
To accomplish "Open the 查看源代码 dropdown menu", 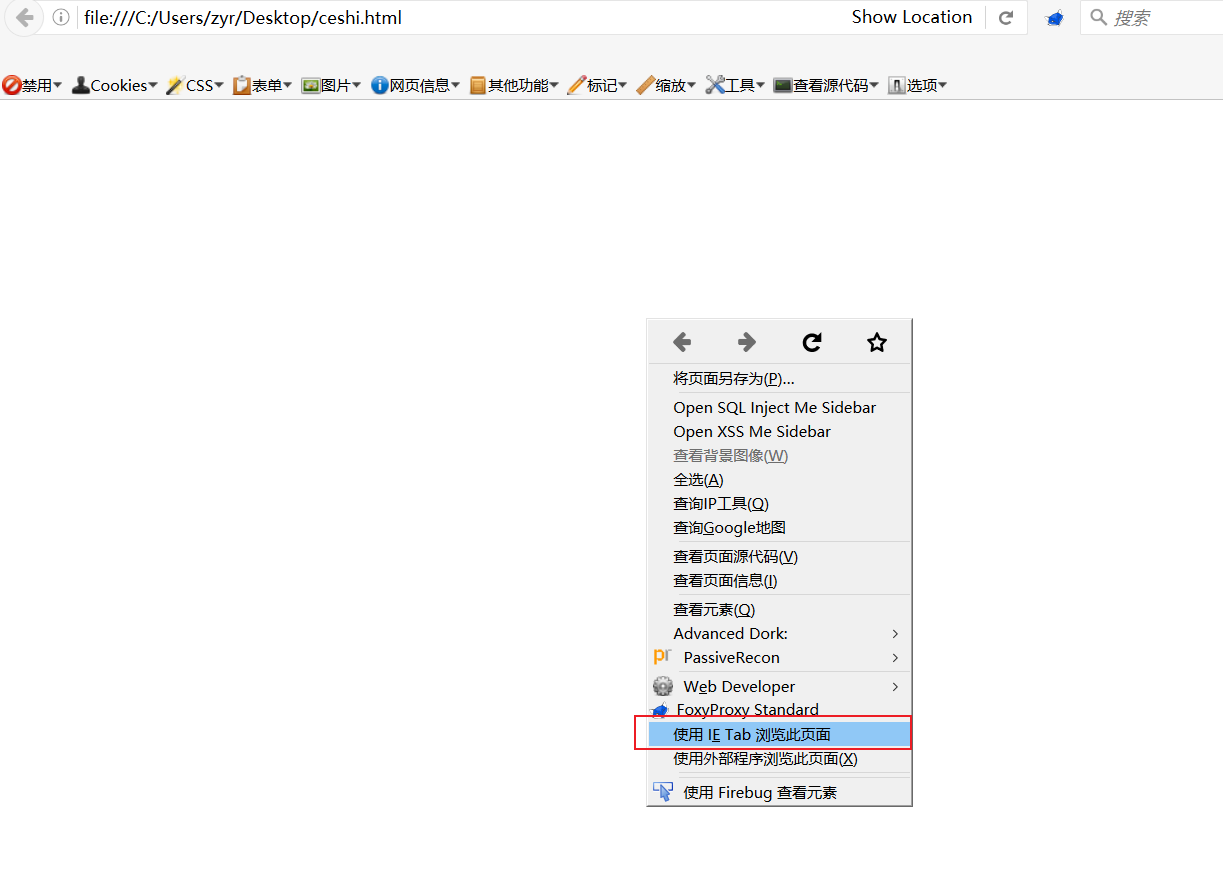I will click(826, 86).
